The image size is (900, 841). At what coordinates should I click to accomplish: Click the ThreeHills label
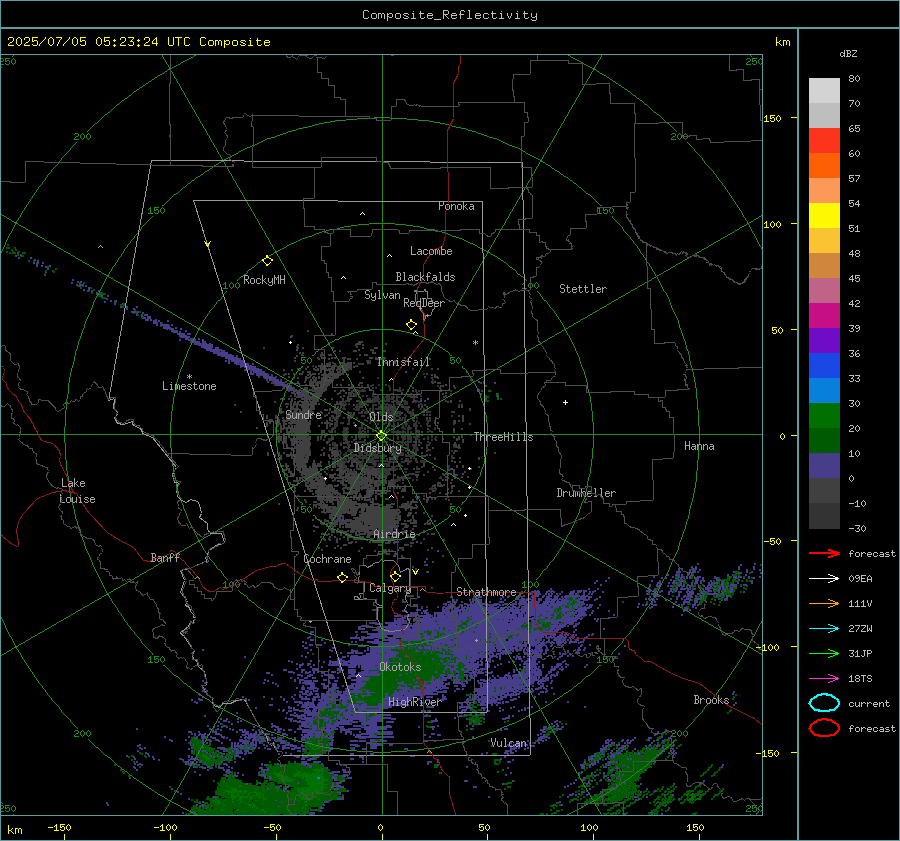(x=503, y=437)
